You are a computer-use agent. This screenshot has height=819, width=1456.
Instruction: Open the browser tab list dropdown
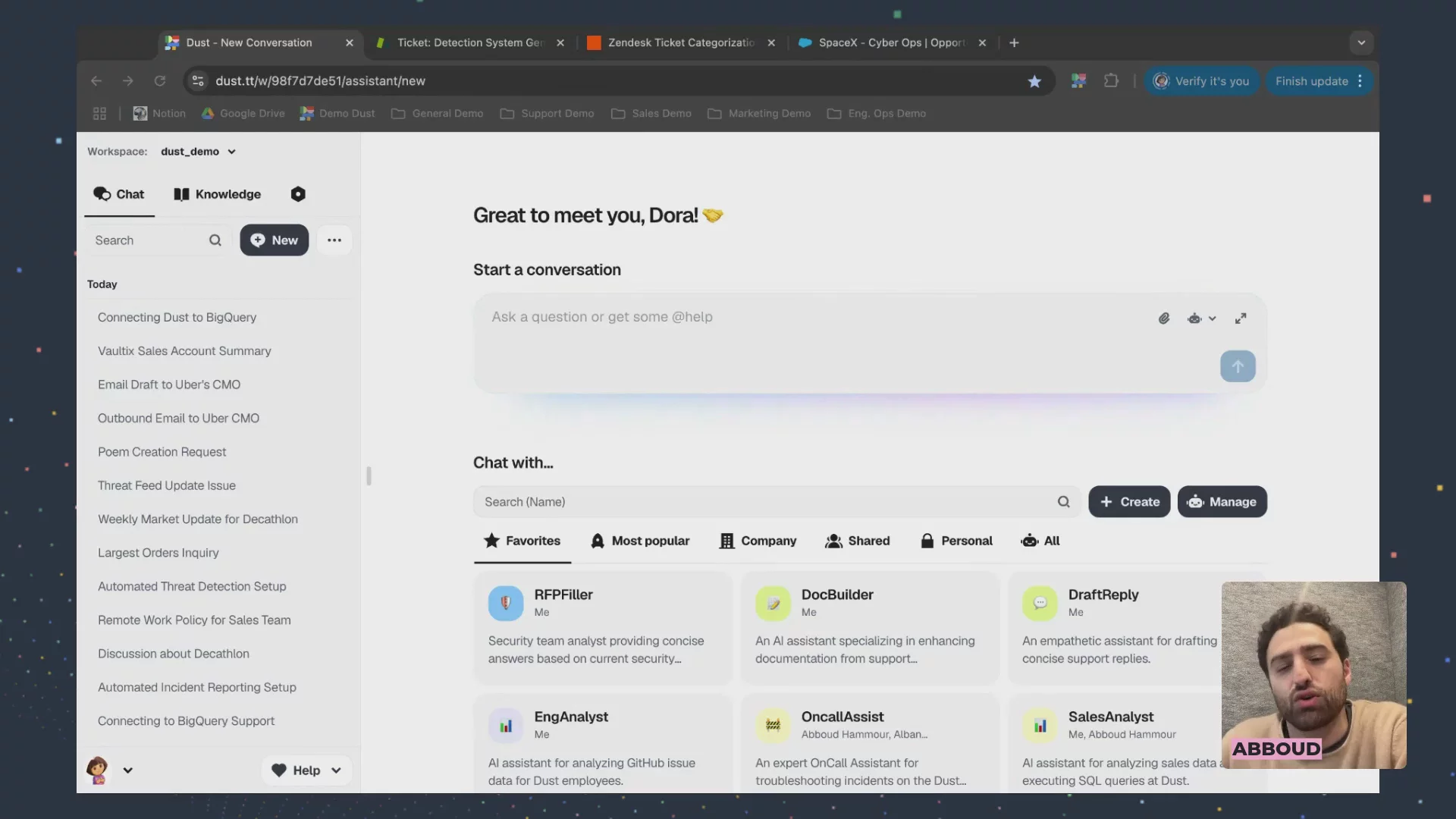click(x=1361, y=43)
